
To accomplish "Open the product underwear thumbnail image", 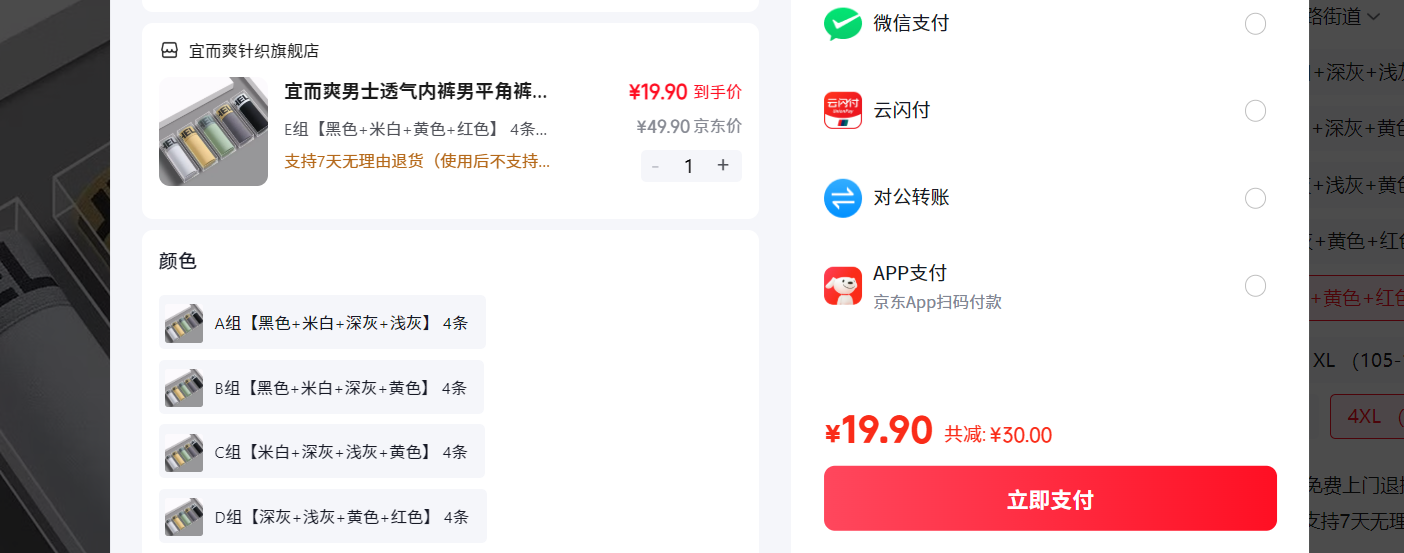I will pyautogui.click(x=213, y=131).
